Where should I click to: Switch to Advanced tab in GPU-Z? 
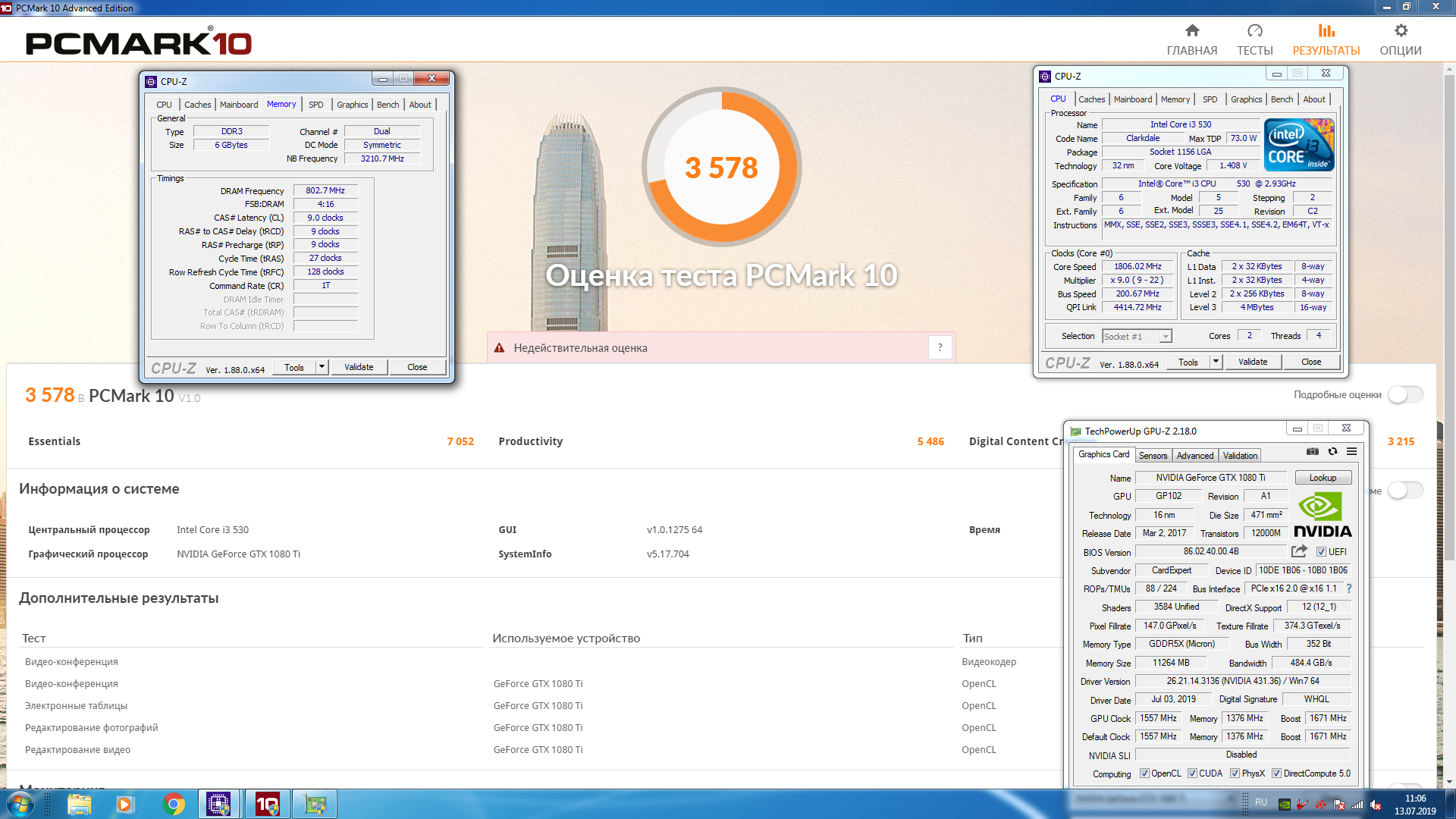click(x=1195, y=456)
